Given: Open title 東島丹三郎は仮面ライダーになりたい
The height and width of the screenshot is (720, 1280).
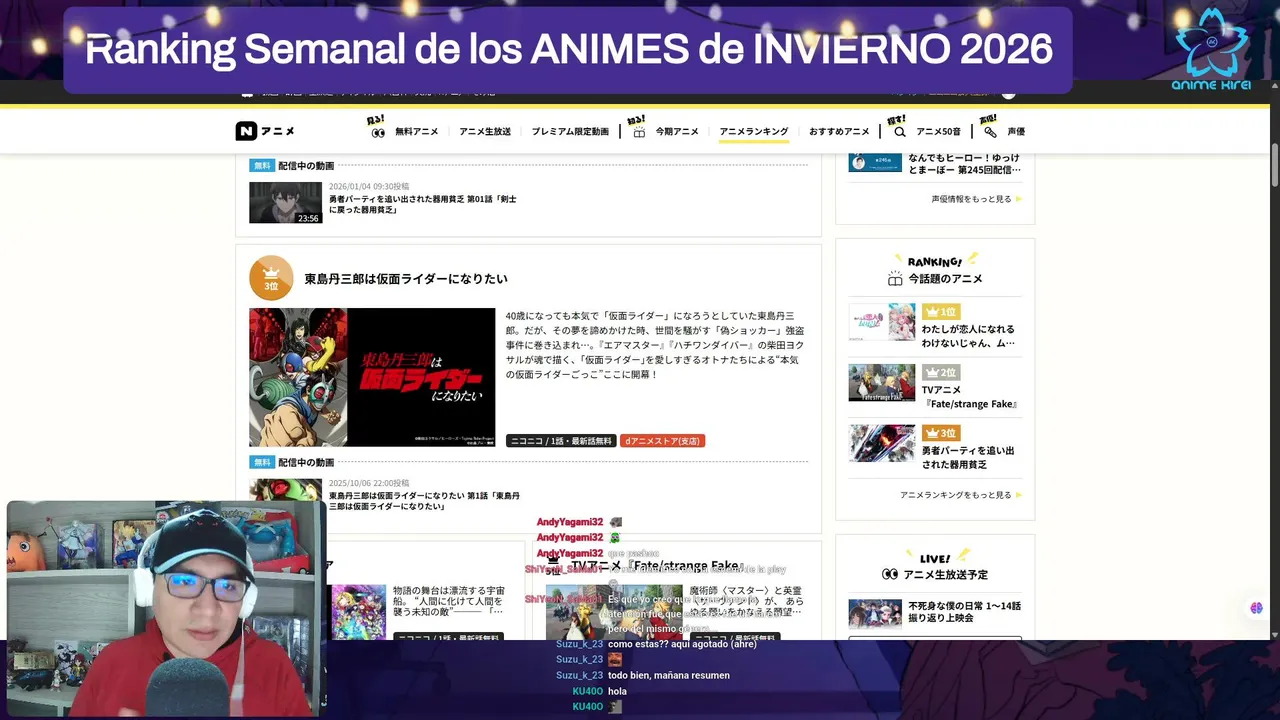Looking at the screenshot, I should coord(406,279).
